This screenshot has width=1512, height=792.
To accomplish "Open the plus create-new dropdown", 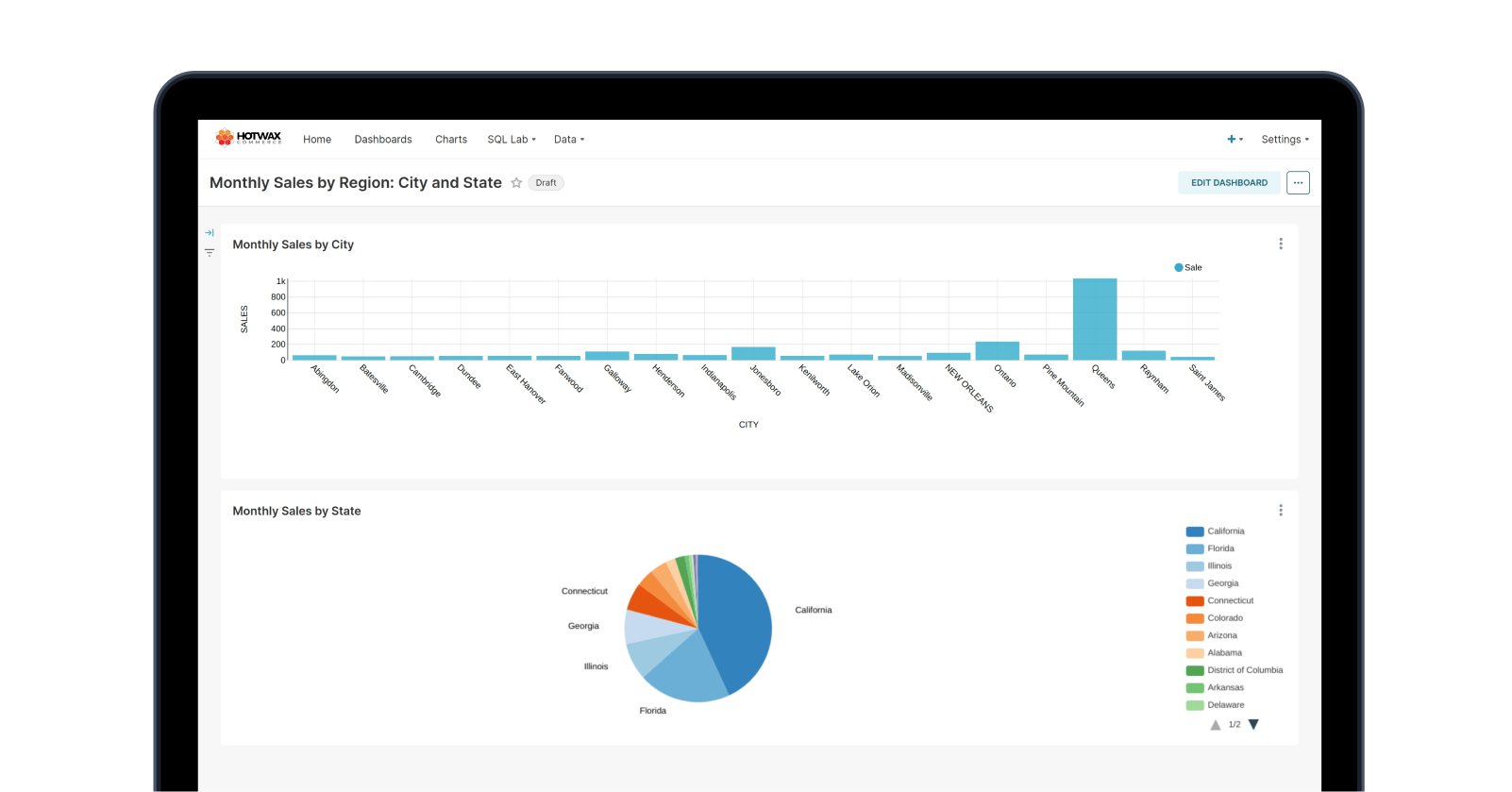I will coord(1235,139).
